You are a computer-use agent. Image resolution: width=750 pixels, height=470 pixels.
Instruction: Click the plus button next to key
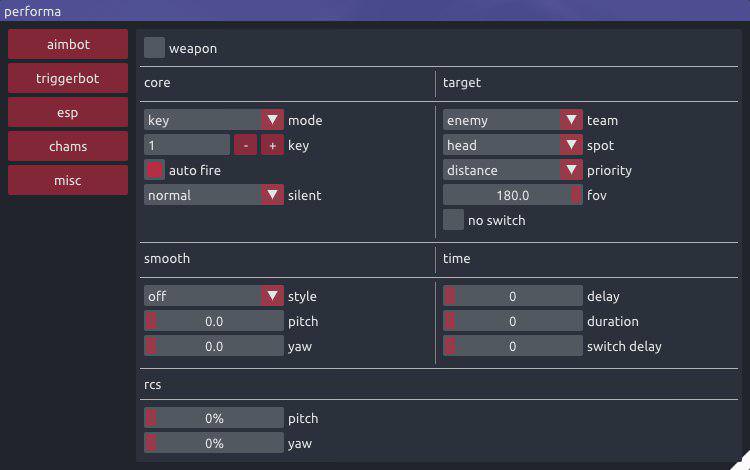point(272,145)
